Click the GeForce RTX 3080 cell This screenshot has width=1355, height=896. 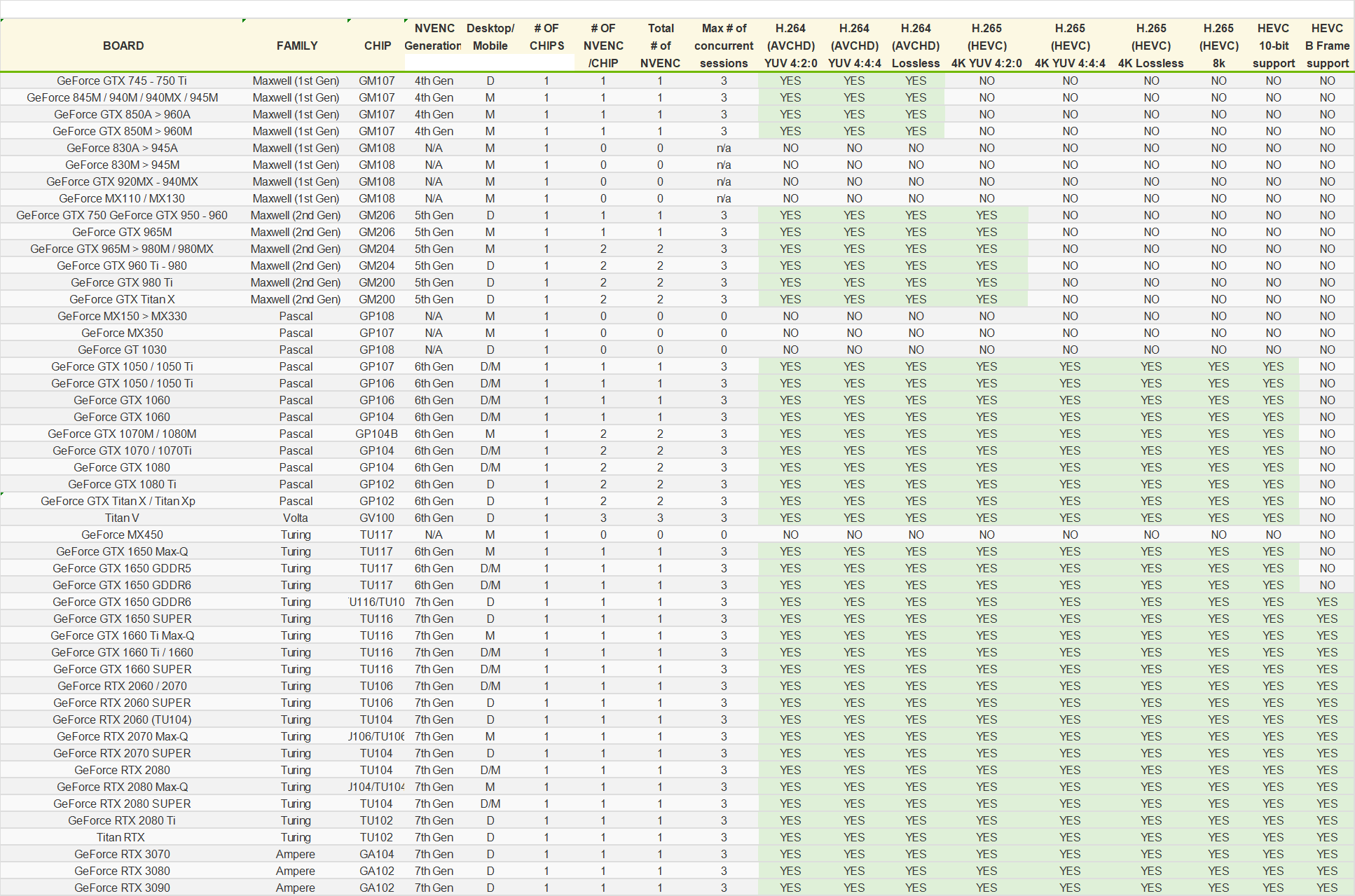122,871
